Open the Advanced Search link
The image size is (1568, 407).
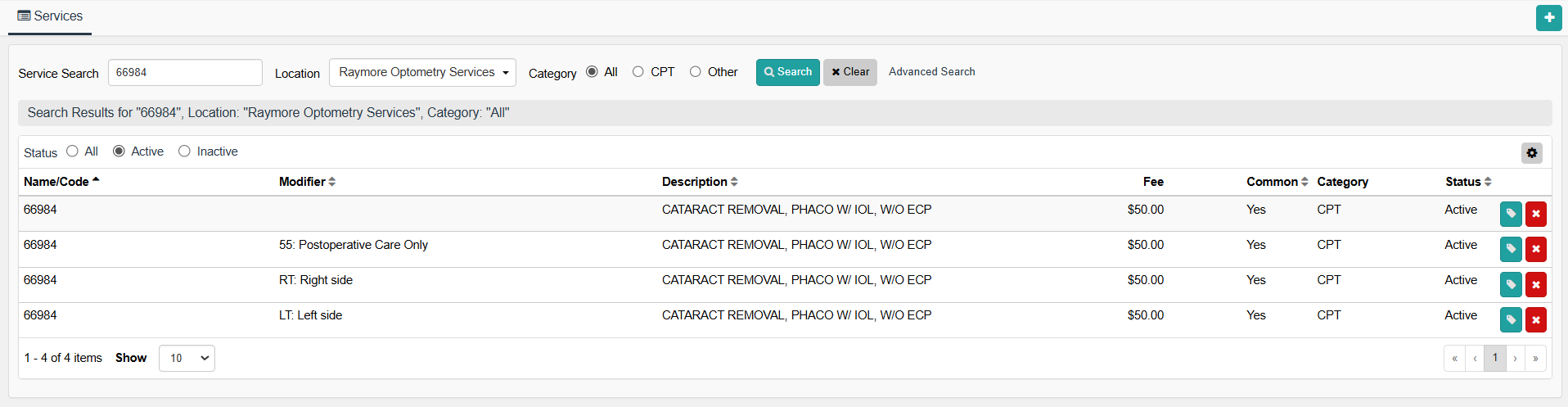pos(931,72)
